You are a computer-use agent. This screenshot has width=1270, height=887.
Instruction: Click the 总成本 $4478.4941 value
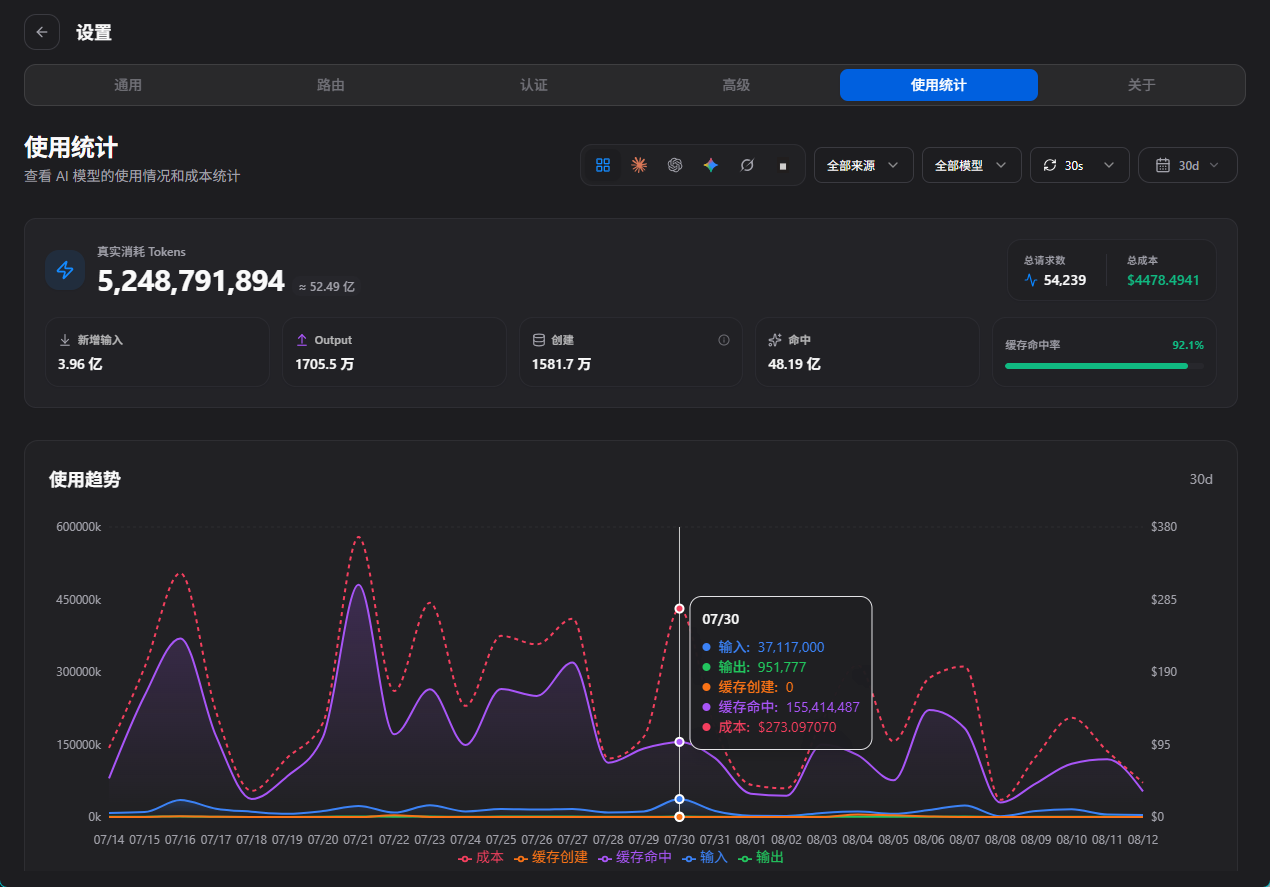pos(1163,280)
